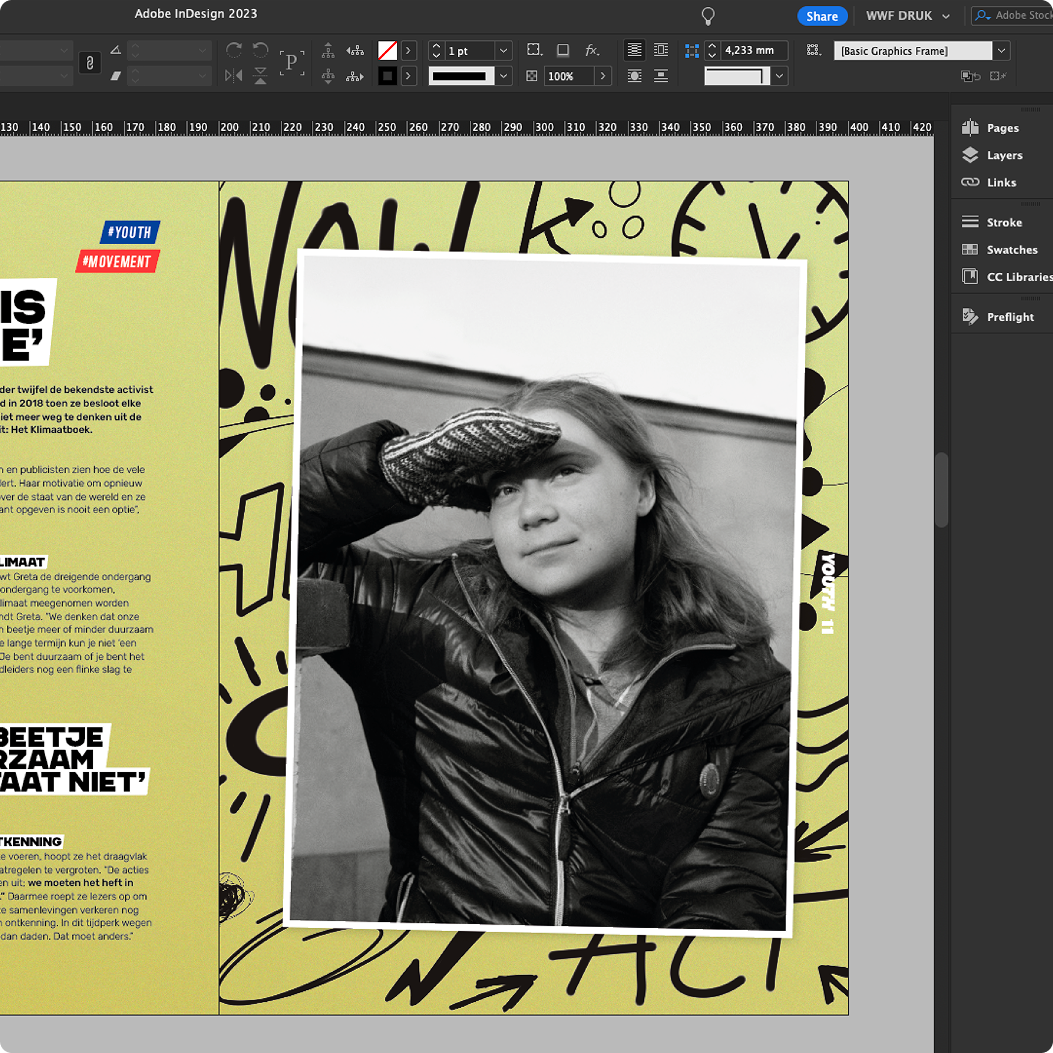
Task: Open the Basic Graphics Frame style dropdown
Action: pos(1001,51)
